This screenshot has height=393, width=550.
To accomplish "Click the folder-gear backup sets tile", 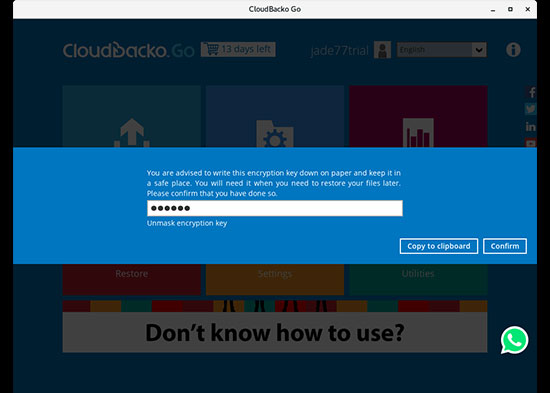I will (x=275, y=116).
